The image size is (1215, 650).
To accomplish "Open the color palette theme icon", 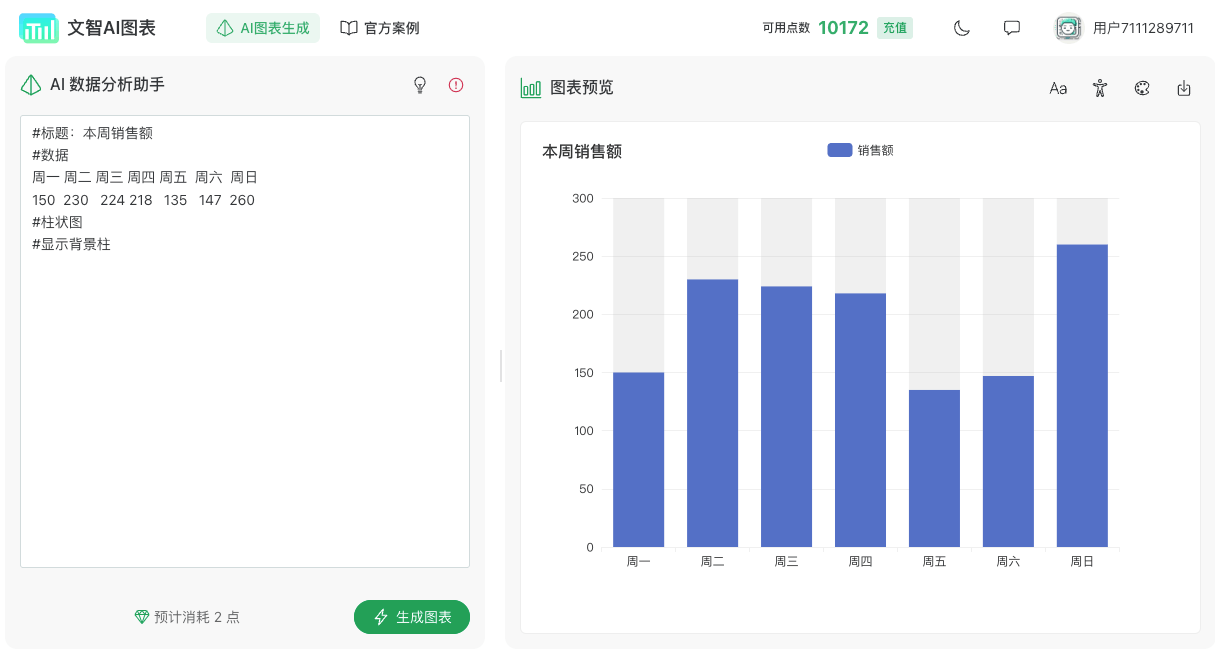I will 1142,88.
